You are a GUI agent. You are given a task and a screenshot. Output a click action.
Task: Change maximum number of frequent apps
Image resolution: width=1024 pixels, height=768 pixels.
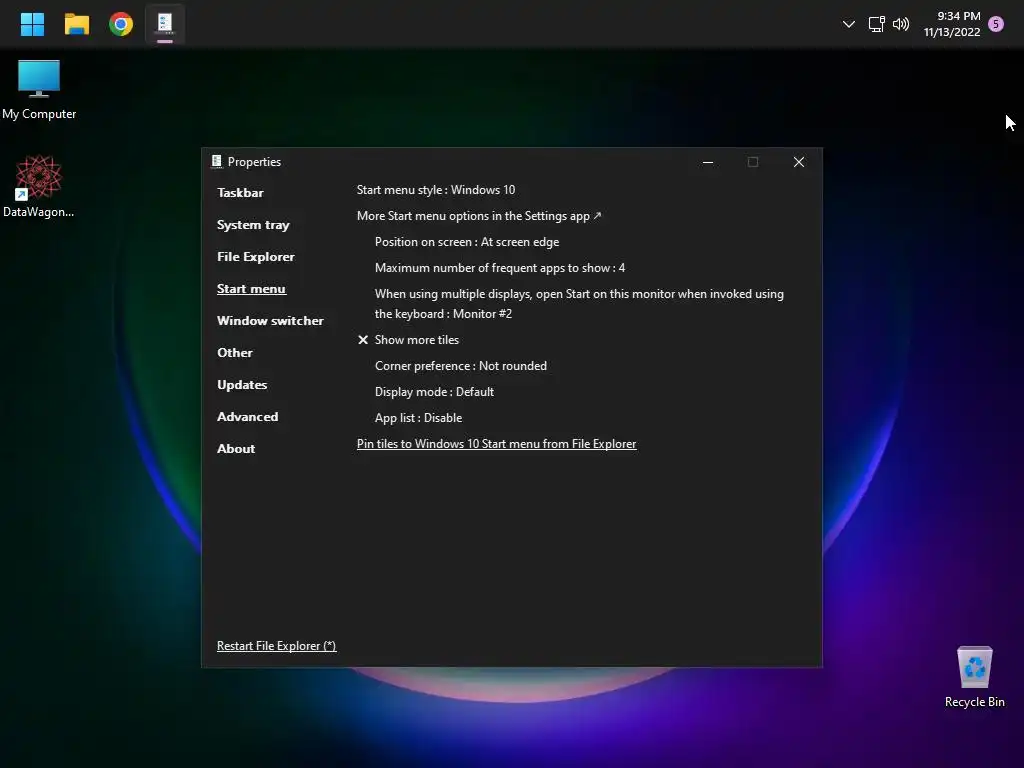[x=500, y=268]
